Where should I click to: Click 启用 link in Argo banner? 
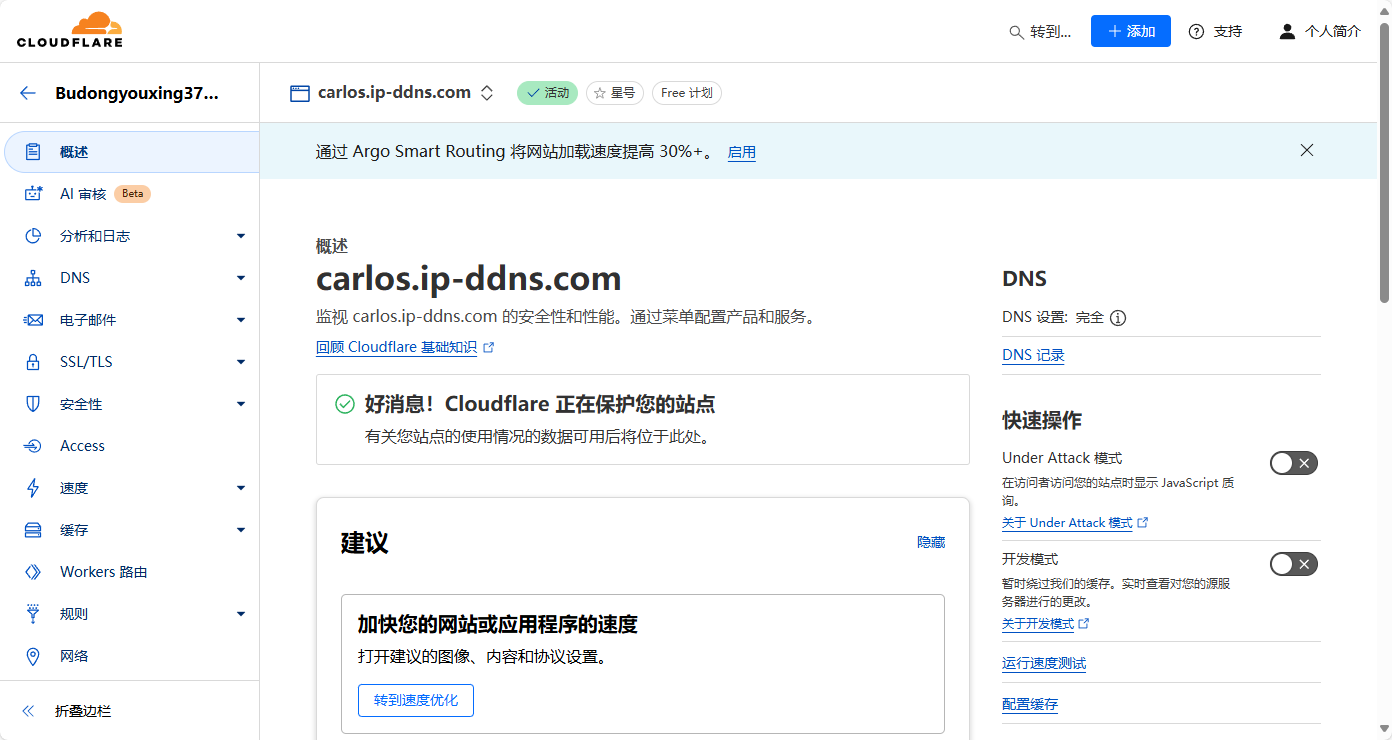tap(742, 152)
